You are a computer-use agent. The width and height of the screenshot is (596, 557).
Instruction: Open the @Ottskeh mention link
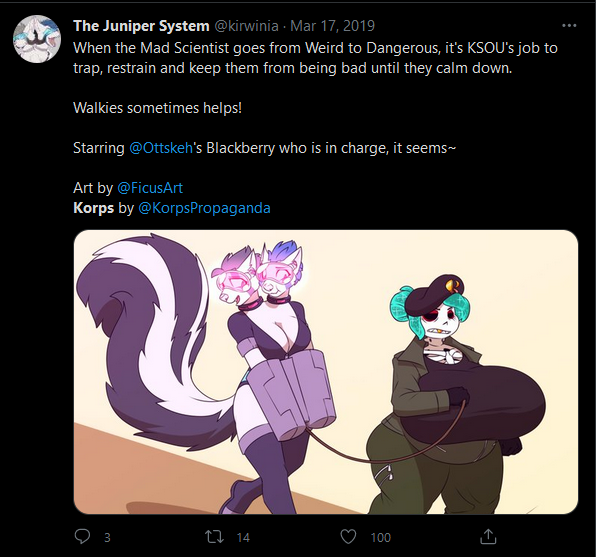point(161,148)
